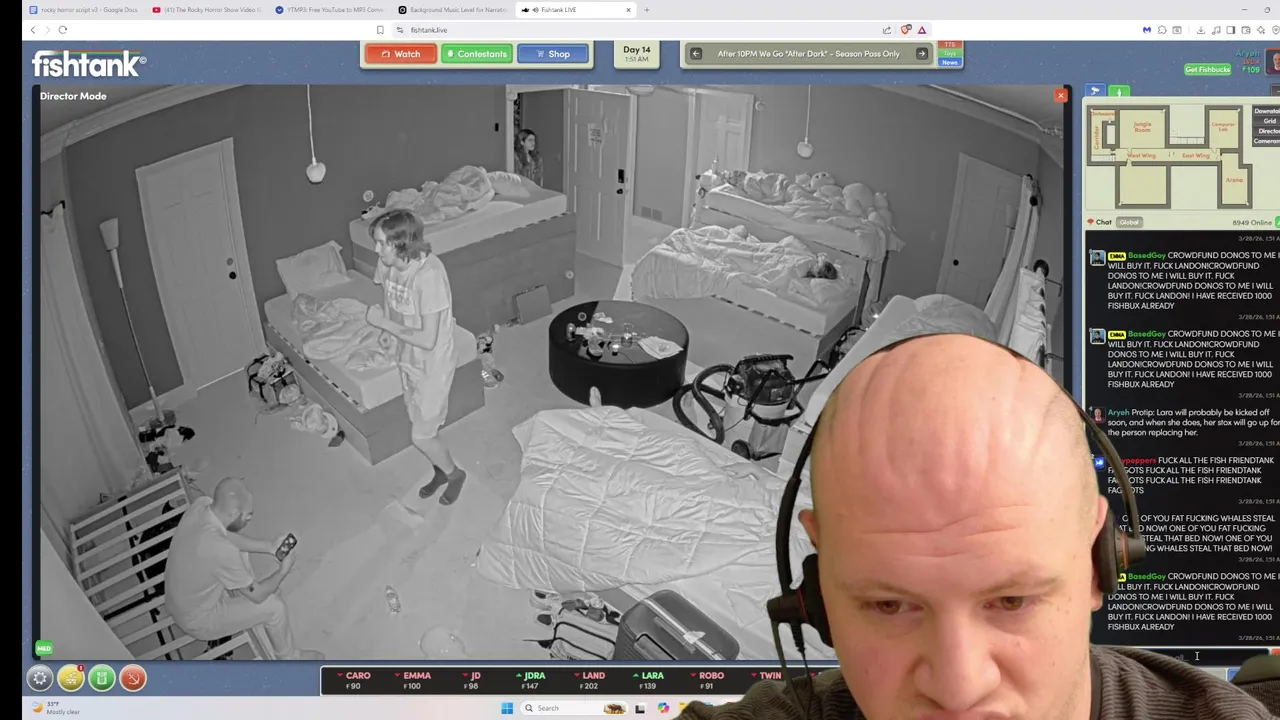This screenshot has height=720, width=1280.
Task: Select LAND in the stock ticker
Action: [590, 680]
